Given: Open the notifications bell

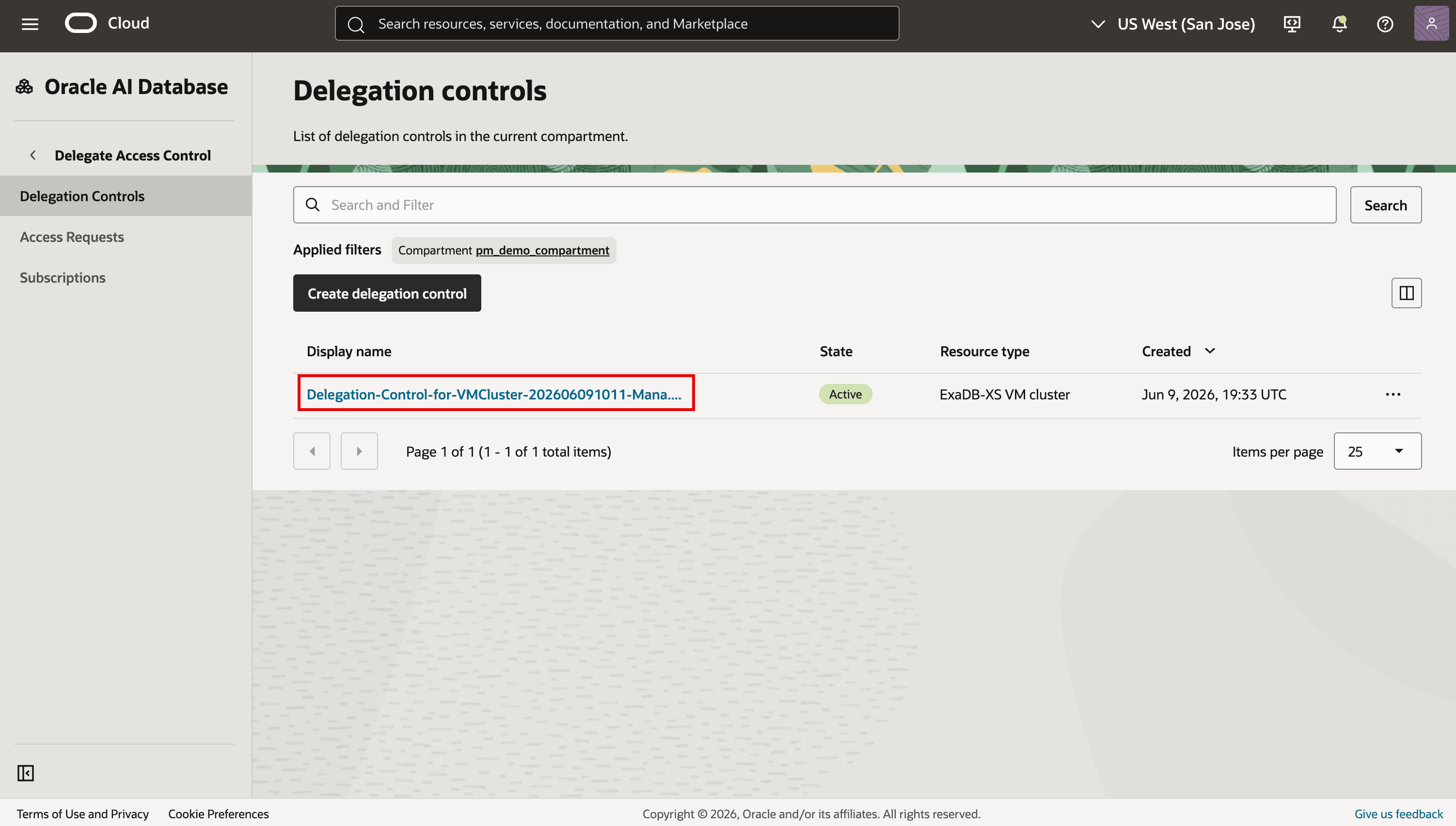Looking at the screenshot, I should 1339,24.
